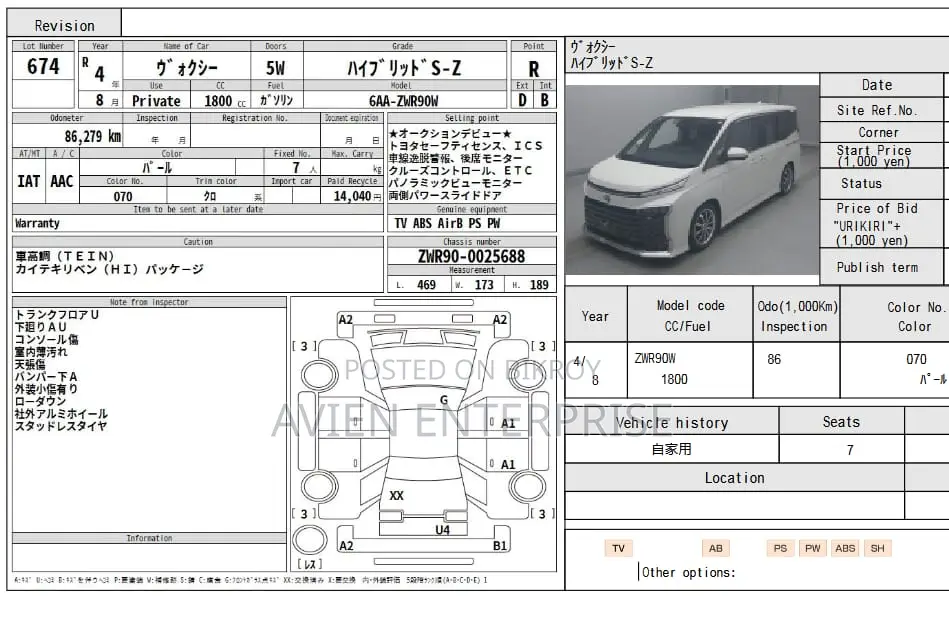Click the 'Note from inspector' heading
This screenshot has width=949, height=637.
149,302
